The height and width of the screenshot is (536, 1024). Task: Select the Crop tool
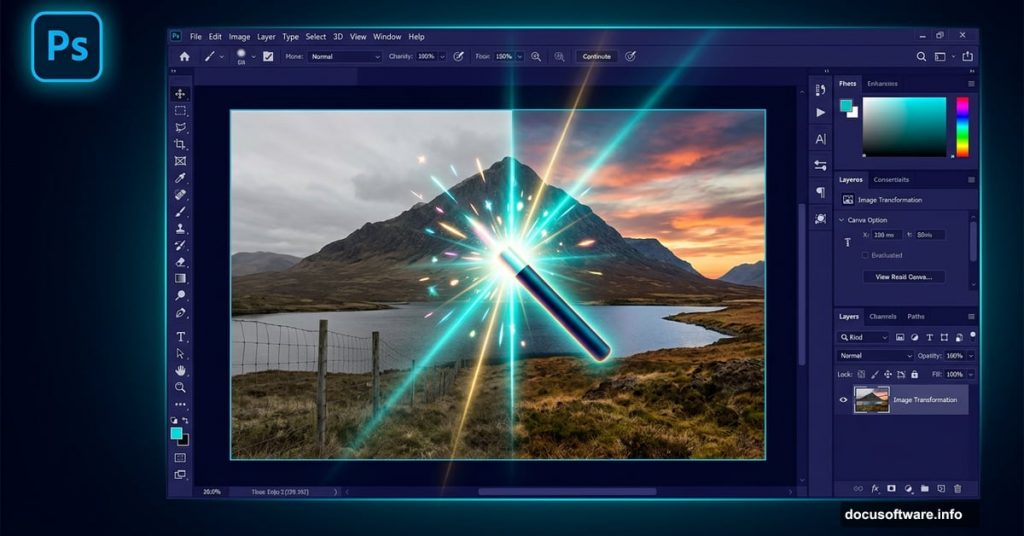(x=180, y=144)
